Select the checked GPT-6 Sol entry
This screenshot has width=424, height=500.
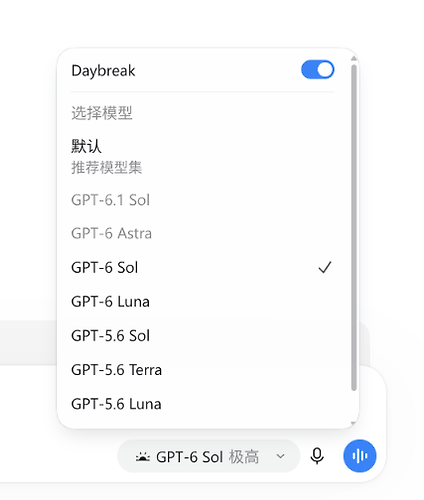[x=203, y=268]
